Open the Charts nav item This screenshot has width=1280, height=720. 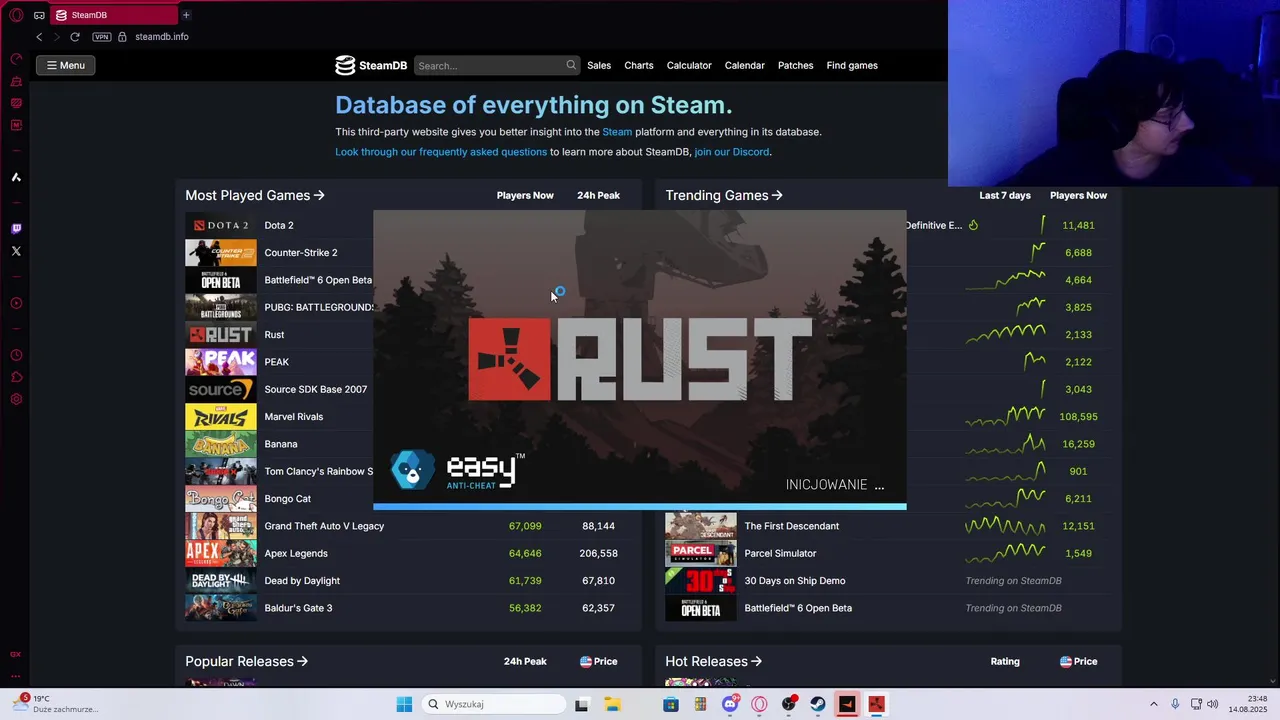coord(639,66)
